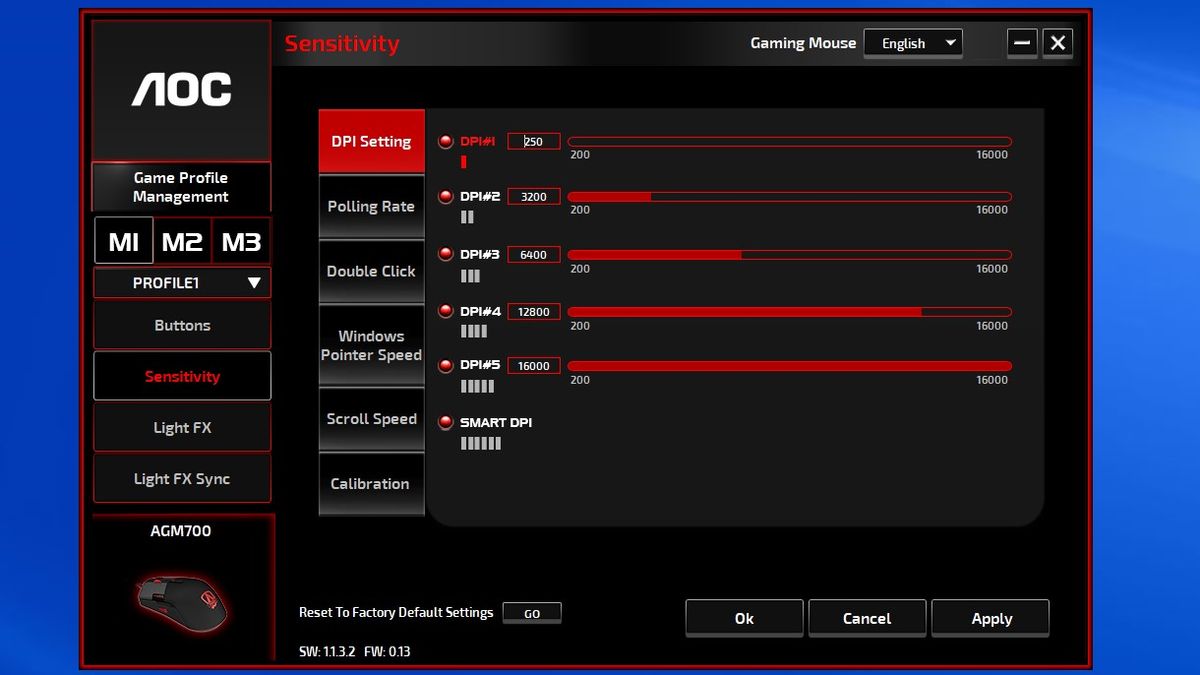Open the Buttons section
Image resolution: width=1200 pixels, height=675 pixels.
(182, 325)
